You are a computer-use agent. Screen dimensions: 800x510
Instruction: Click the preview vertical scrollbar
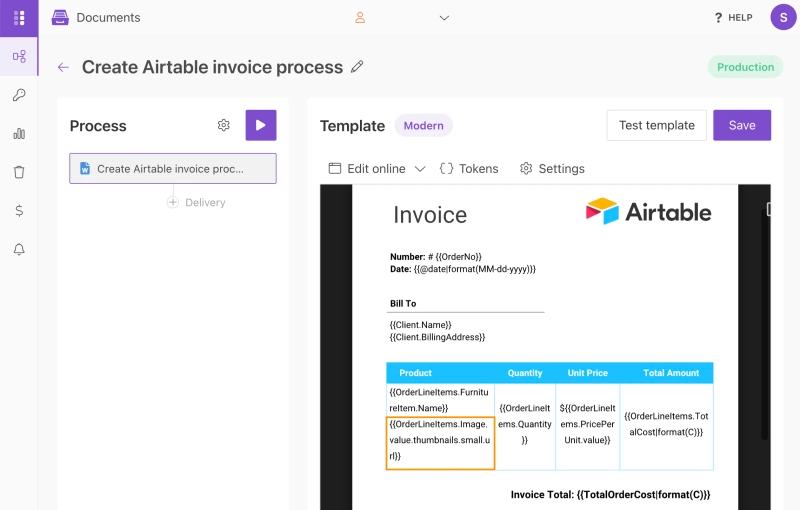764,326
